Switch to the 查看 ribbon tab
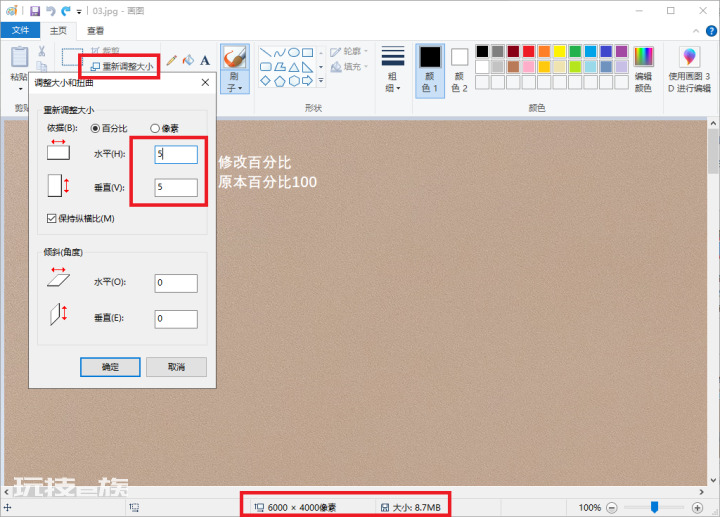Screen dimensions: 720x517 coord(96,31)
